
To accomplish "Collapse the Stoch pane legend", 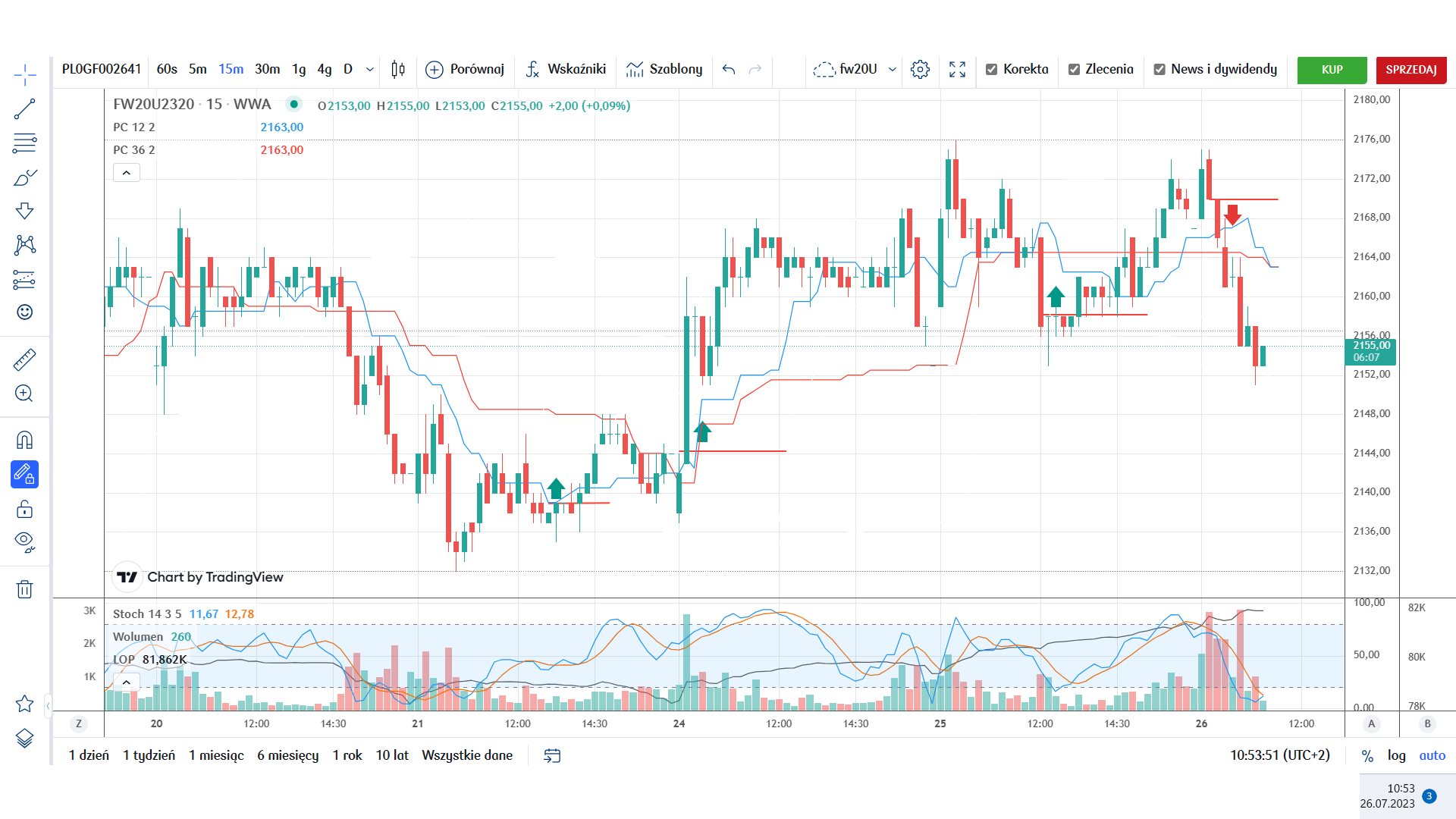I will (x=127, y=682).
